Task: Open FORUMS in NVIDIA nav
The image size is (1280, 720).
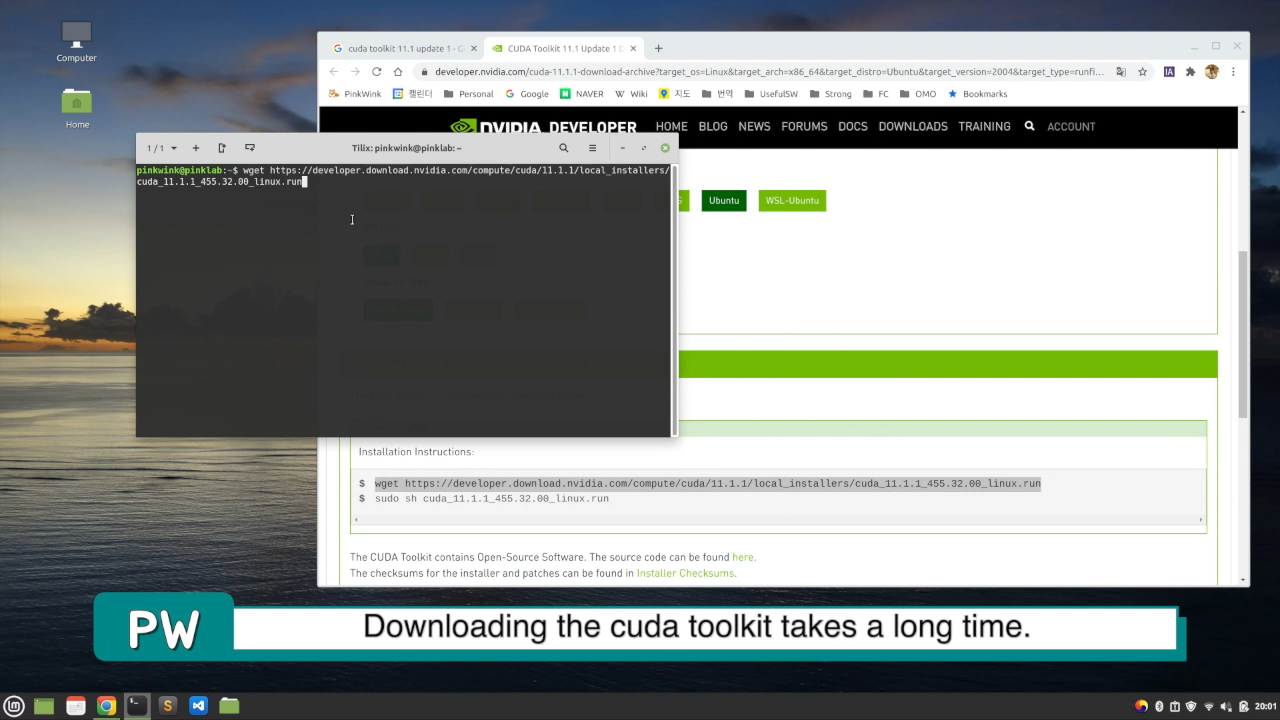Action: (x=804, y=127)
